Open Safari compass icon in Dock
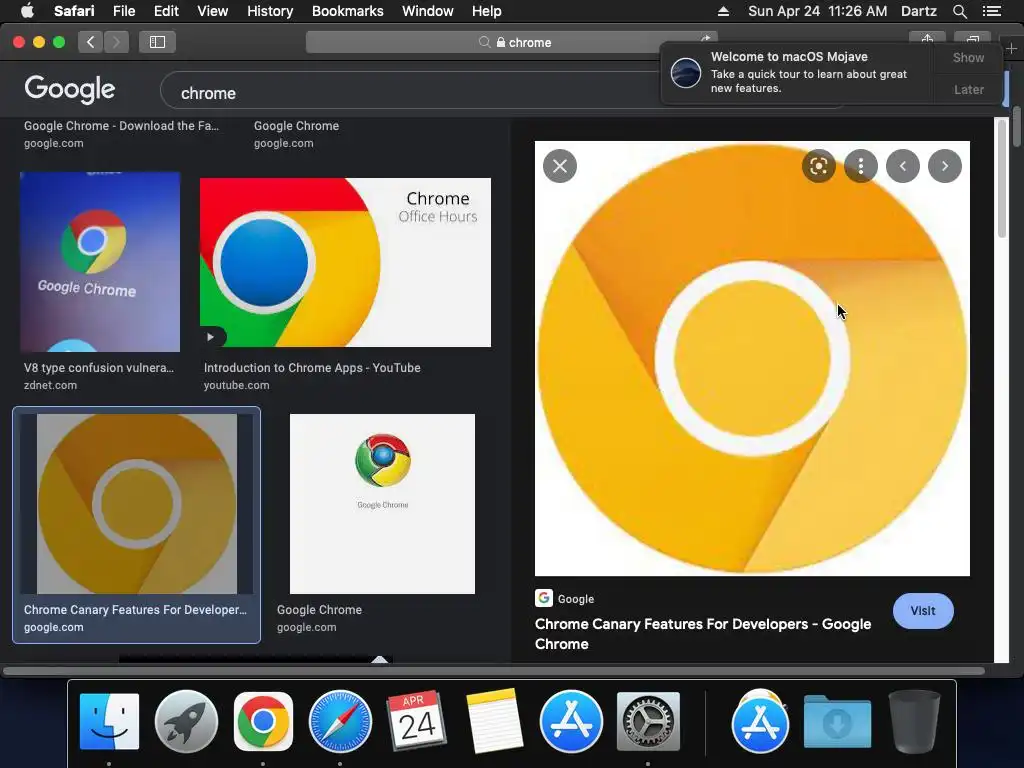 pos(340,722)
